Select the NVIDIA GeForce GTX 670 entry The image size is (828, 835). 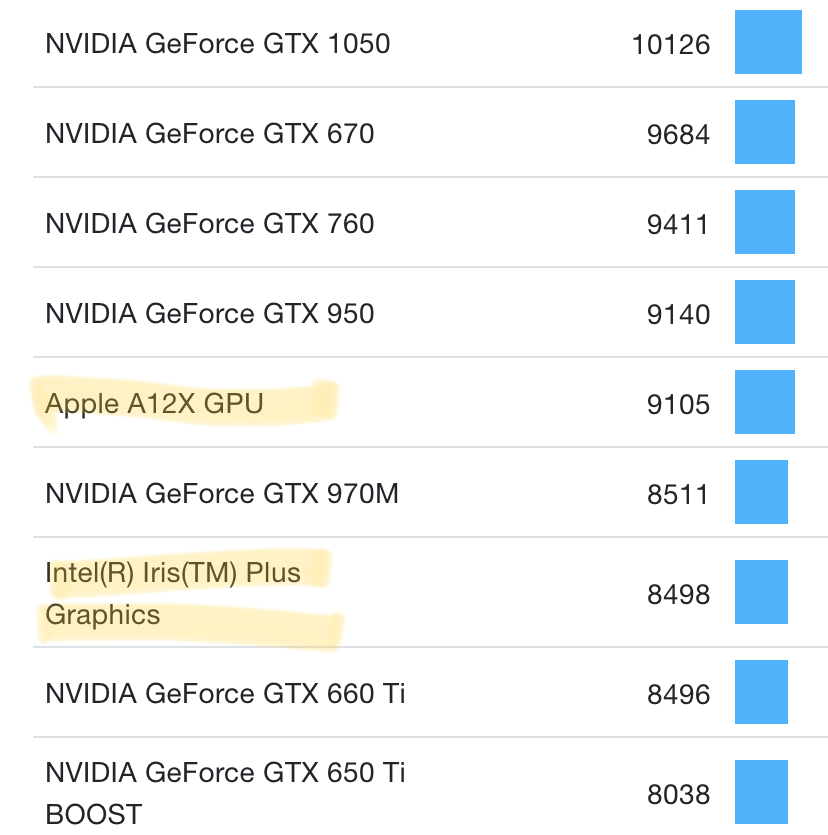pos(209,133)
